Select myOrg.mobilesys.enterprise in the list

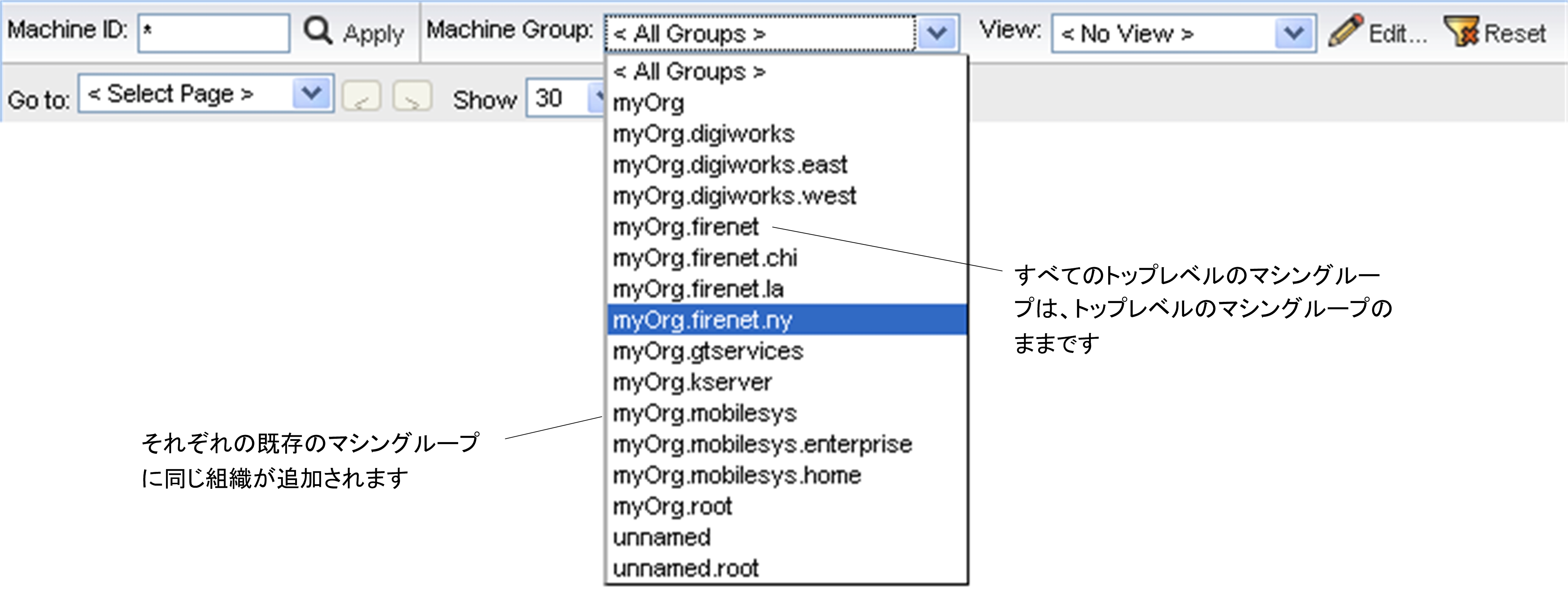(786, 445)
